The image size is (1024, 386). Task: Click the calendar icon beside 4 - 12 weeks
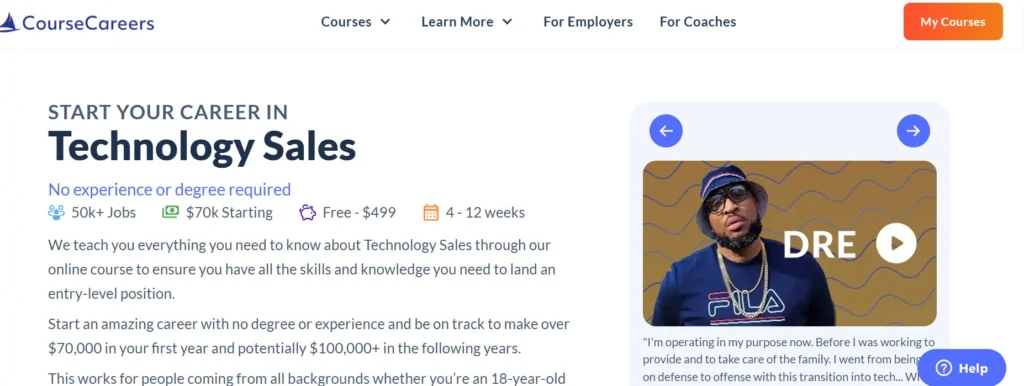point(431,212)
